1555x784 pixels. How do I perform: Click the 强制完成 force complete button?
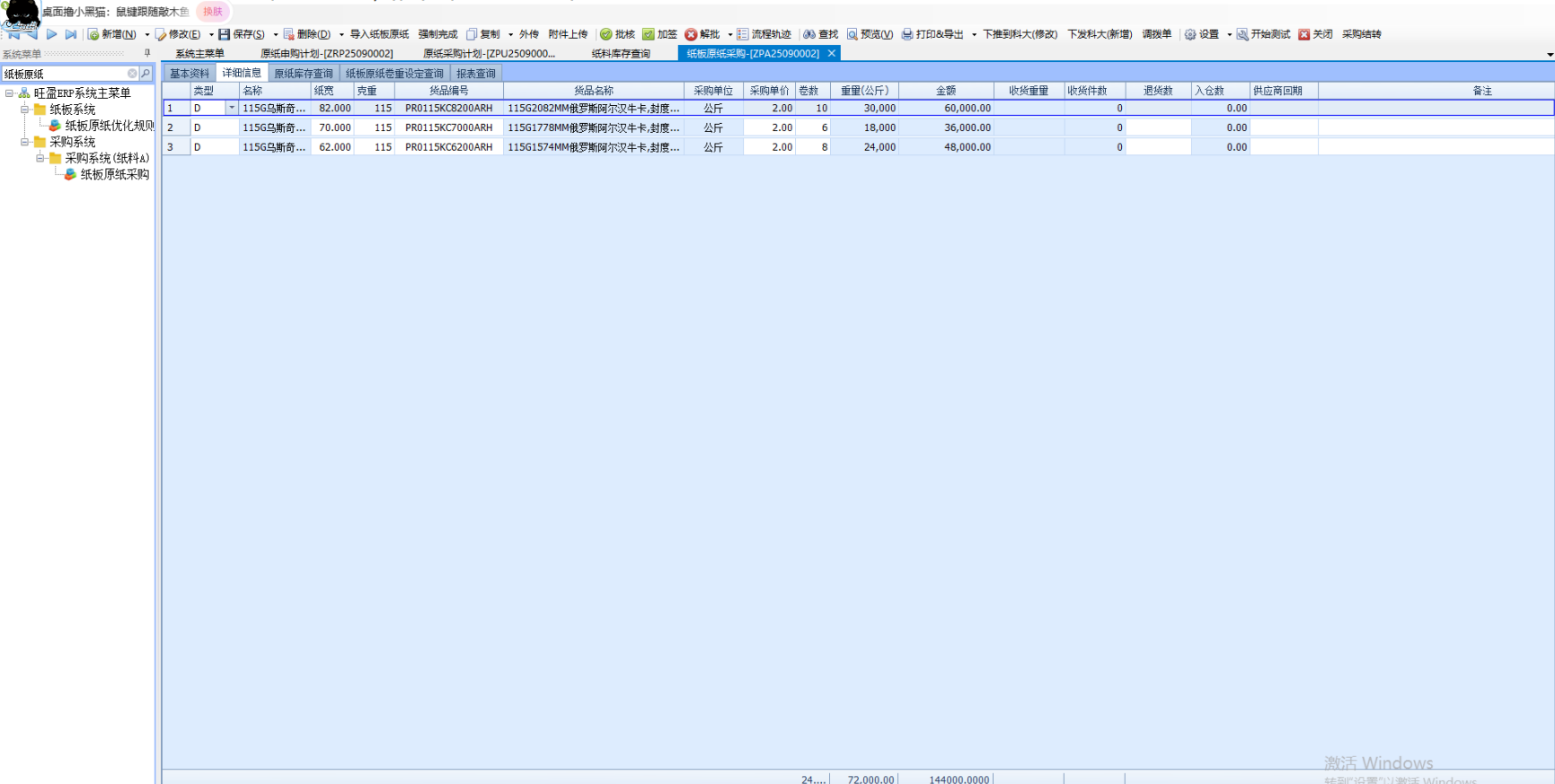coord(437,34)
